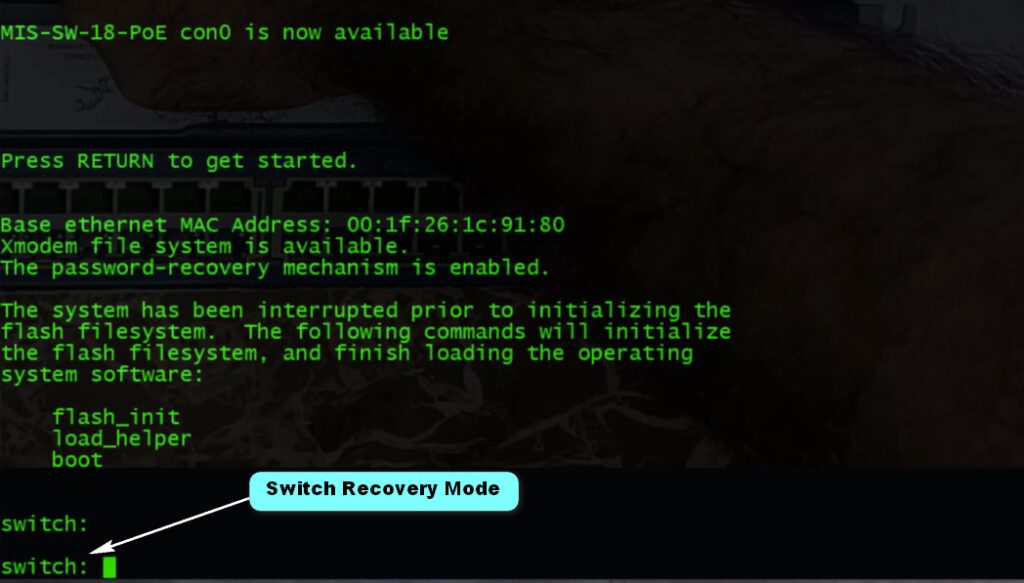
Task: Click the MAC address 00:1f:26:1c:91:80
Action: coord(455,225)
